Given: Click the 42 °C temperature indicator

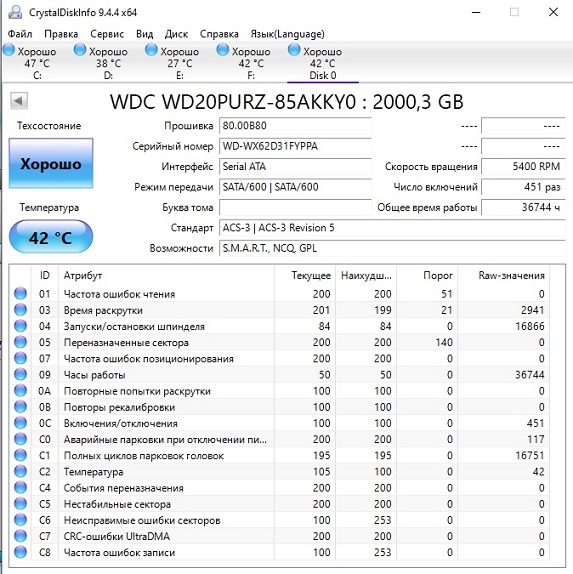Looking at the screenshot, I should [x=51, y=237].
